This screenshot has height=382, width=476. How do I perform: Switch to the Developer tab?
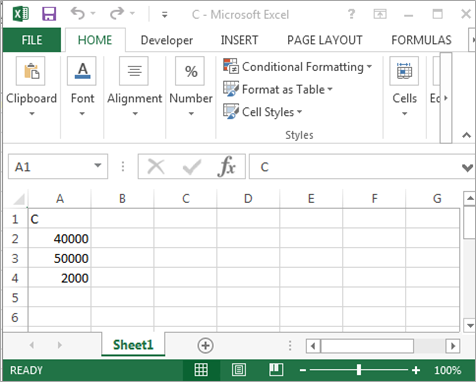[167, 40]
